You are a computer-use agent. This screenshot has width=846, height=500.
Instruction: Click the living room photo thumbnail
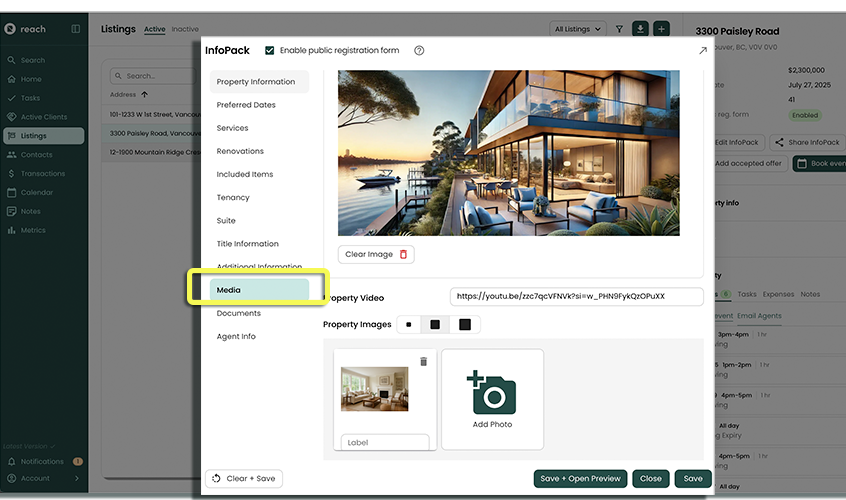pos(374,389)
